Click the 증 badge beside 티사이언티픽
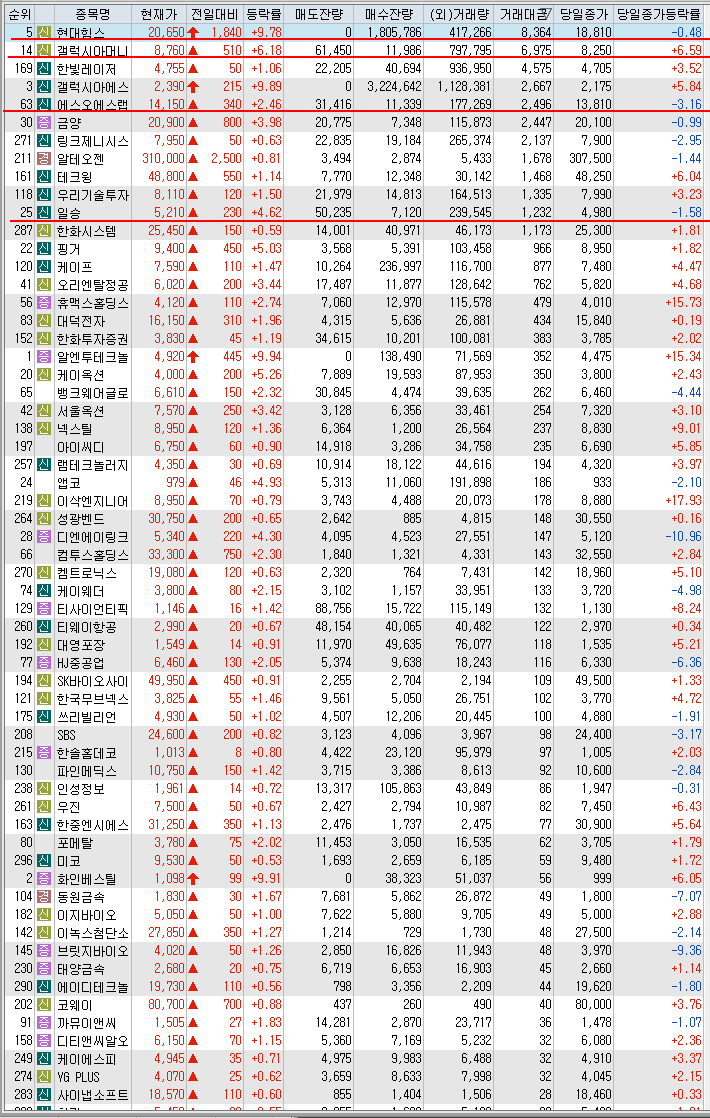Screen dimensions: 710x1118 click(44, 608)
